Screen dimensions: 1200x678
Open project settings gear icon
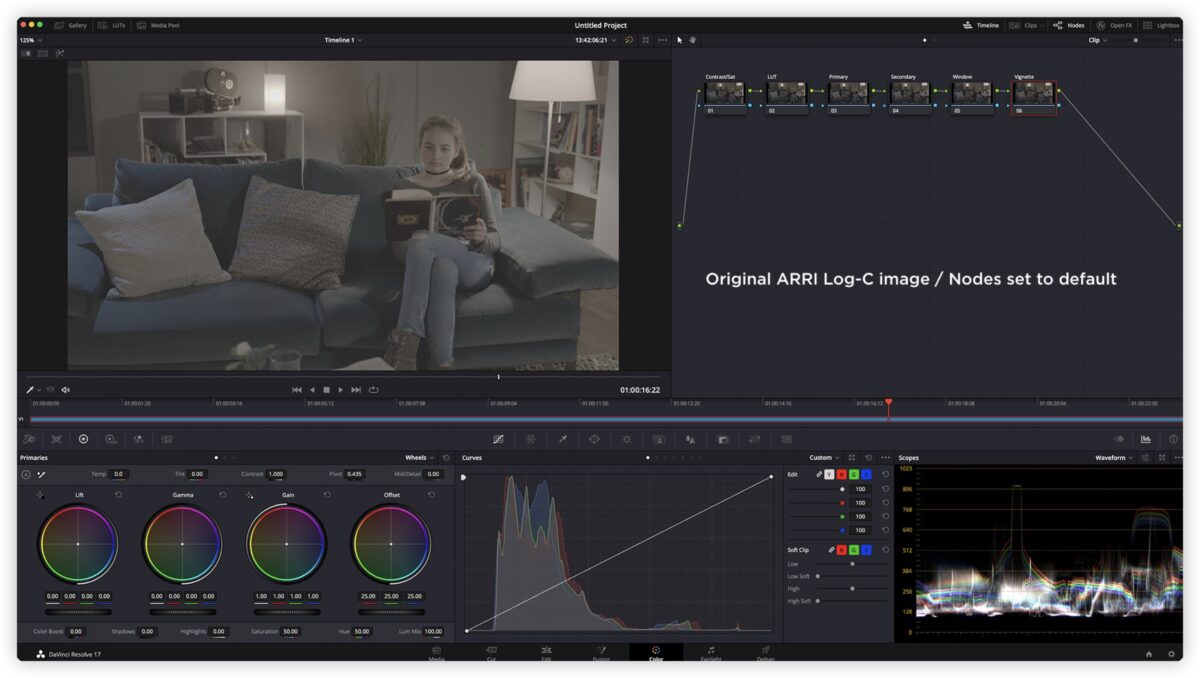[1170, 654]
